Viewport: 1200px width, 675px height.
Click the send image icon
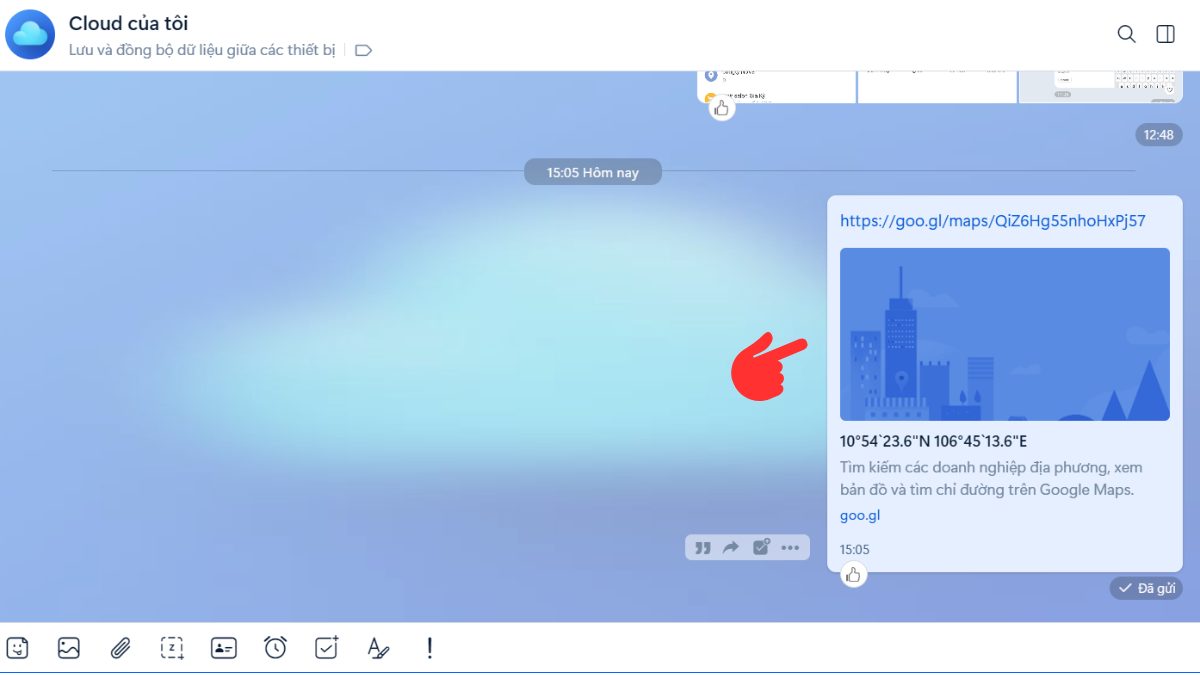pos(68,648)
